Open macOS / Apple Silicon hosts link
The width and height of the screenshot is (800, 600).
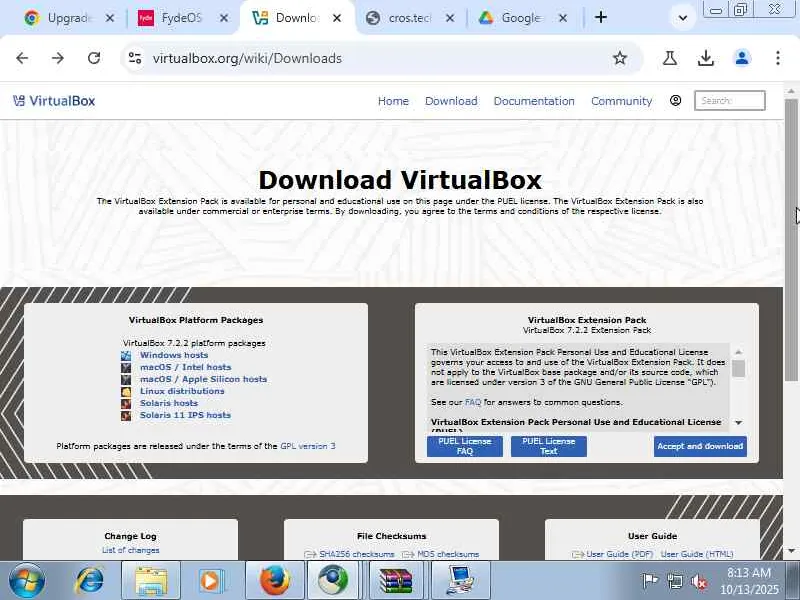point(204,379)
